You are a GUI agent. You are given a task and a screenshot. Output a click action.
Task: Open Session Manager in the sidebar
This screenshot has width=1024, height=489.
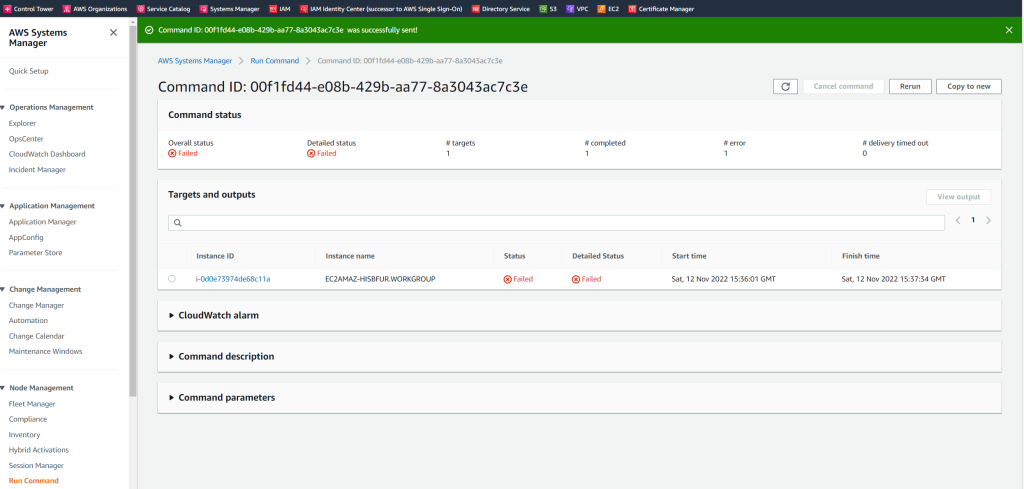pyautogui.click(x=37, y=465)
